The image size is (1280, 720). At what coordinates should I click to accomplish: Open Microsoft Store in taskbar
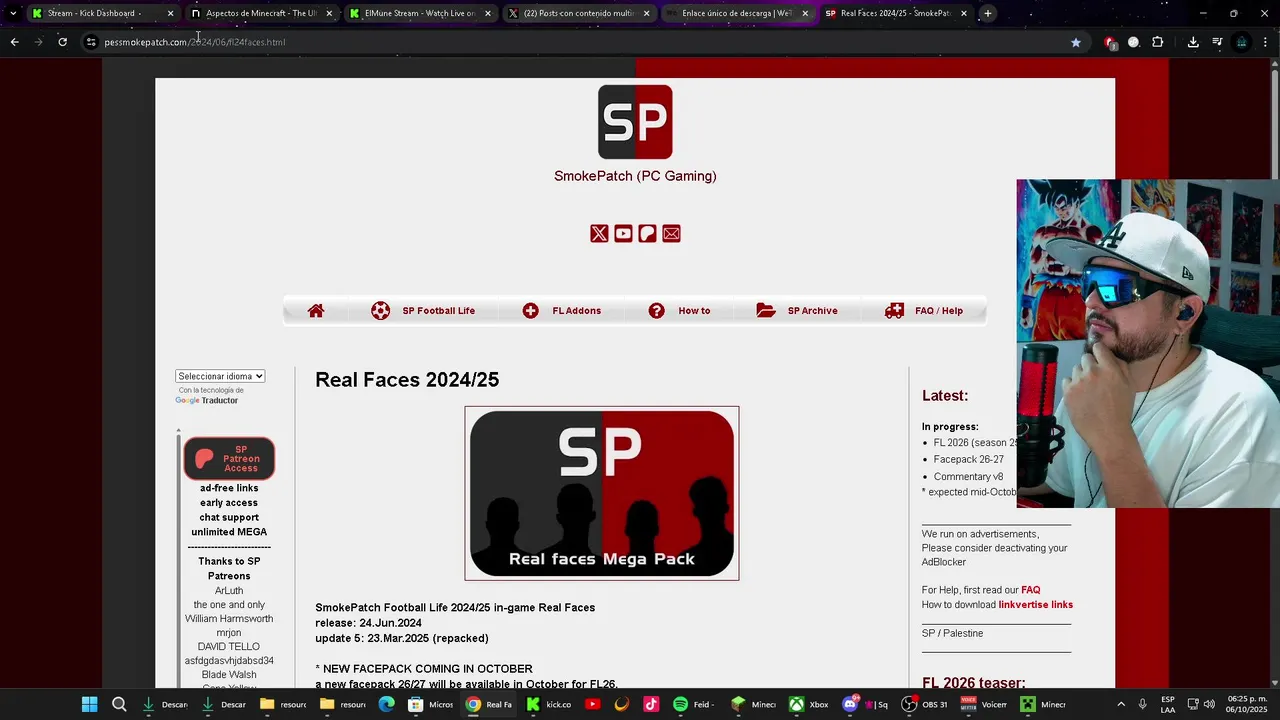tap(430, 704)
